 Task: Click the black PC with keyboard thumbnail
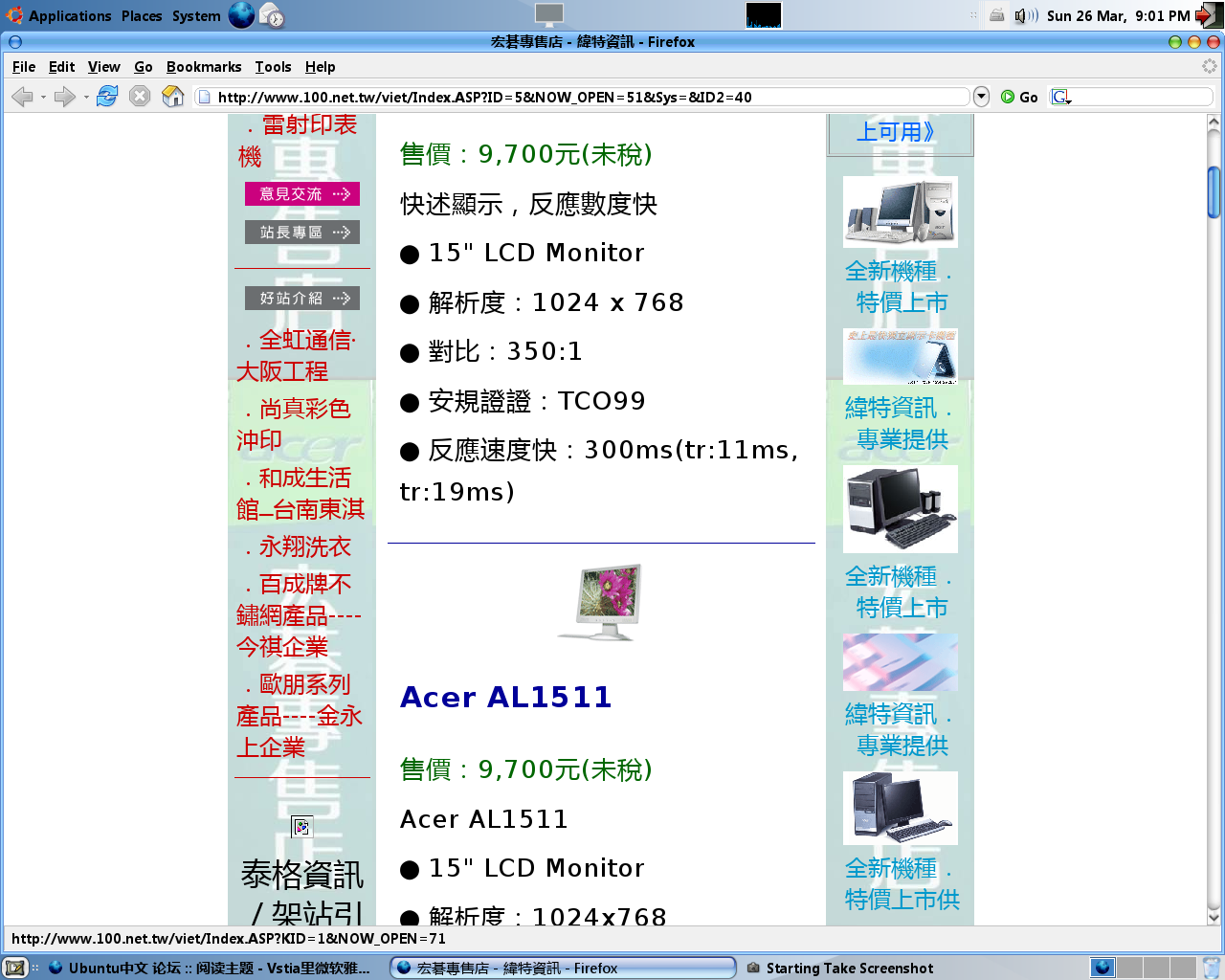901,509
